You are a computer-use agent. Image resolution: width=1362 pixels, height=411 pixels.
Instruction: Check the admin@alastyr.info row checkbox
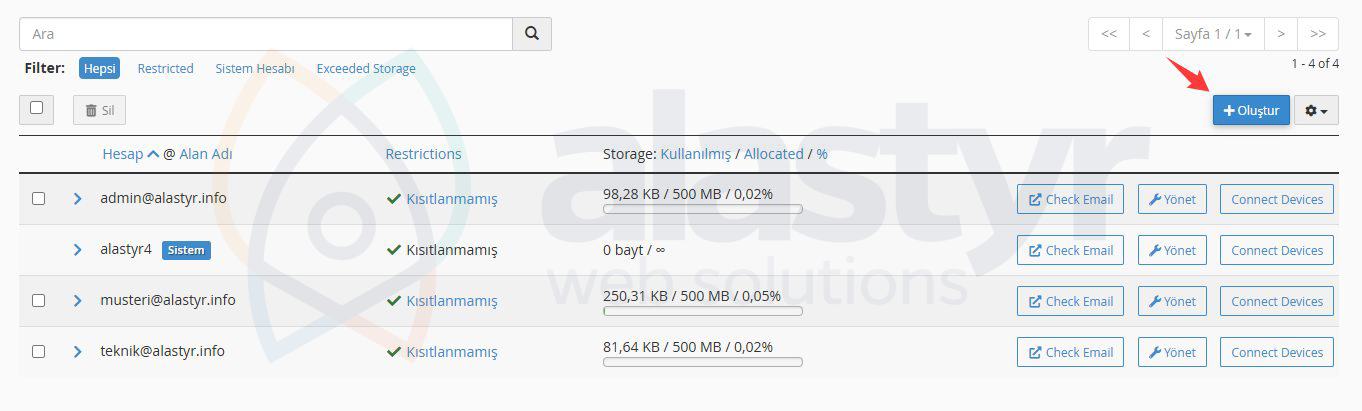(x=38, y=199)
